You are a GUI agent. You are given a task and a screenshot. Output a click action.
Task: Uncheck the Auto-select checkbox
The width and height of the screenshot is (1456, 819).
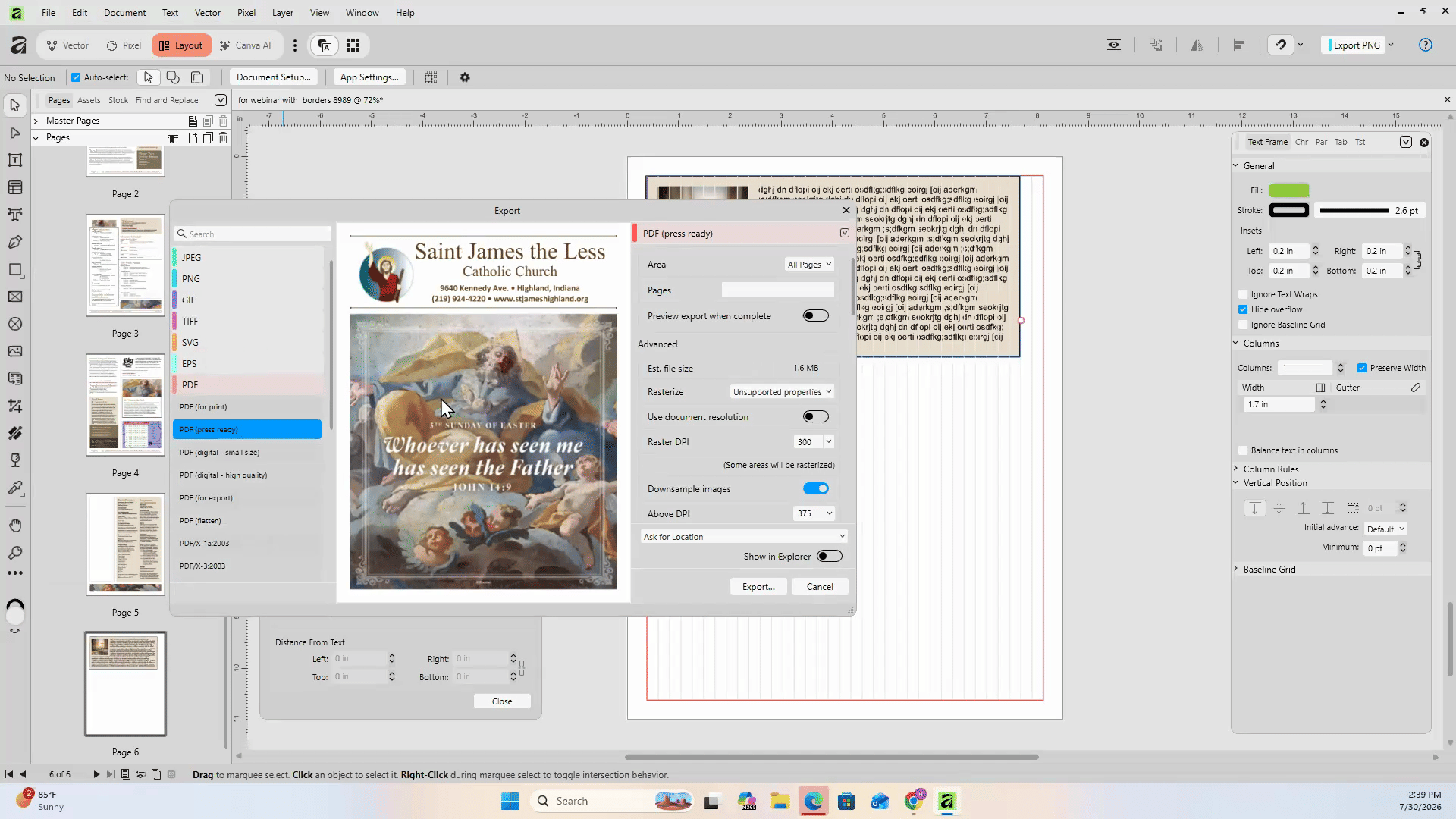[x=76, y=77]
